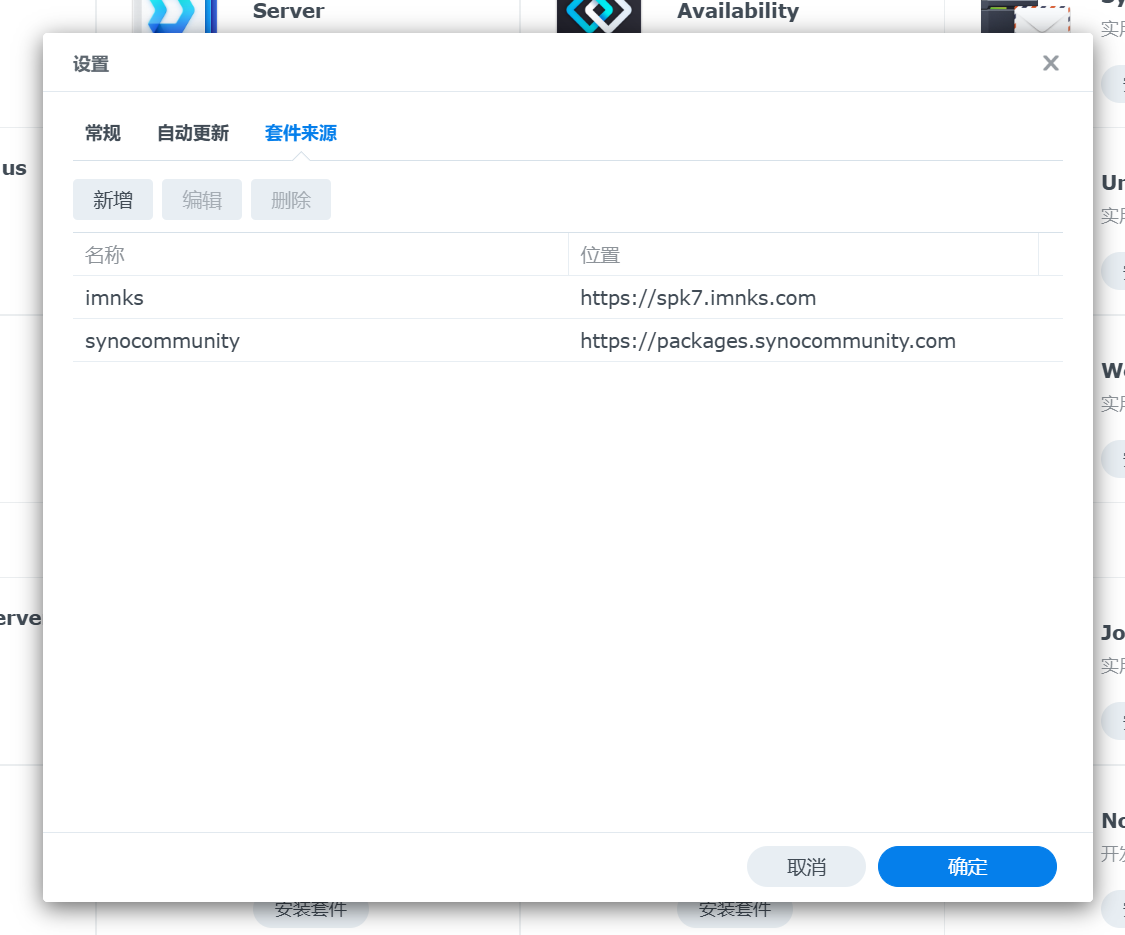Viewport: 1125px width, 935px height.
Task: Click the Server package title
Action: [288, 12]
